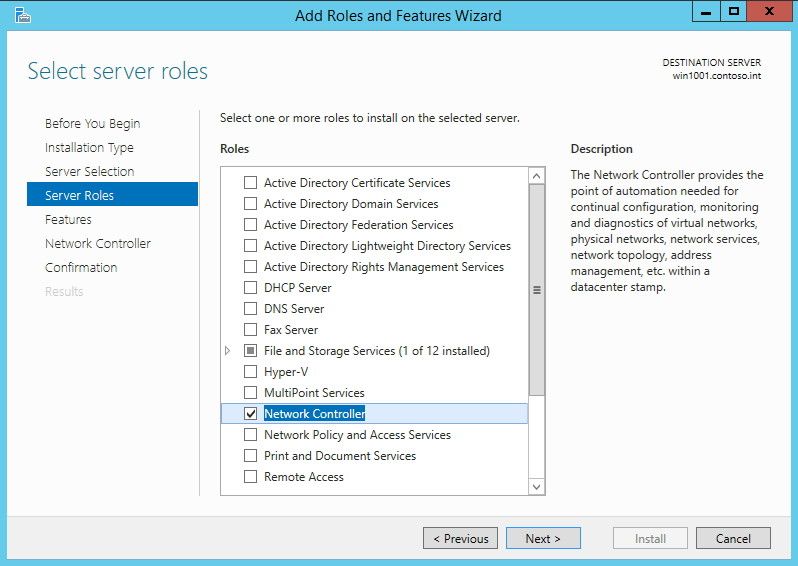
Task: Select the Fax Server checkbox
Action: (x=250, y=330)
